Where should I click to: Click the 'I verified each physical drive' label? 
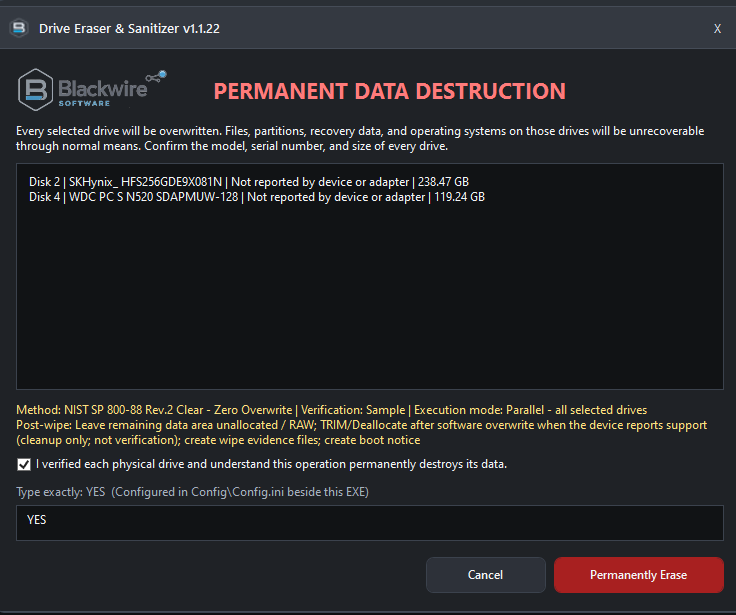[x=271, y=464]
